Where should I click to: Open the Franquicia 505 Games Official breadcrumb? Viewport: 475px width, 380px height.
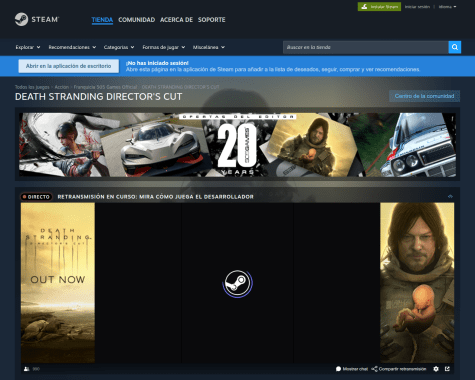click(105, 87)
